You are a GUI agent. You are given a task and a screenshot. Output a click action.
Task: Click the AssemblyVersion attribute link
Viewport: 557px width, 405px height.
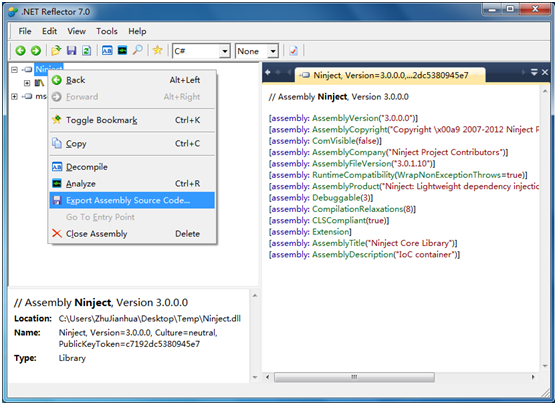[x=345, y=118]
